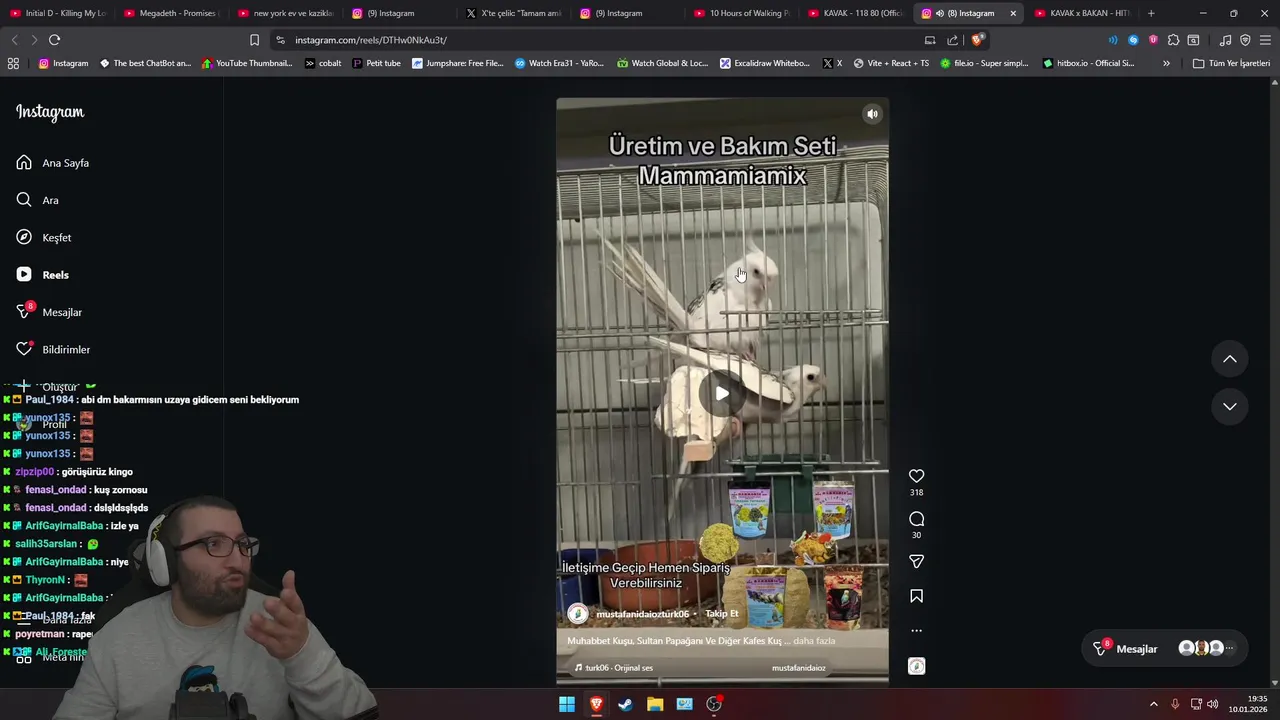The height and width of the screenshot is (720, 1280).
Task: Open the reel's three-dot more options
Action: pyautogui.click(x=916, y=631)
